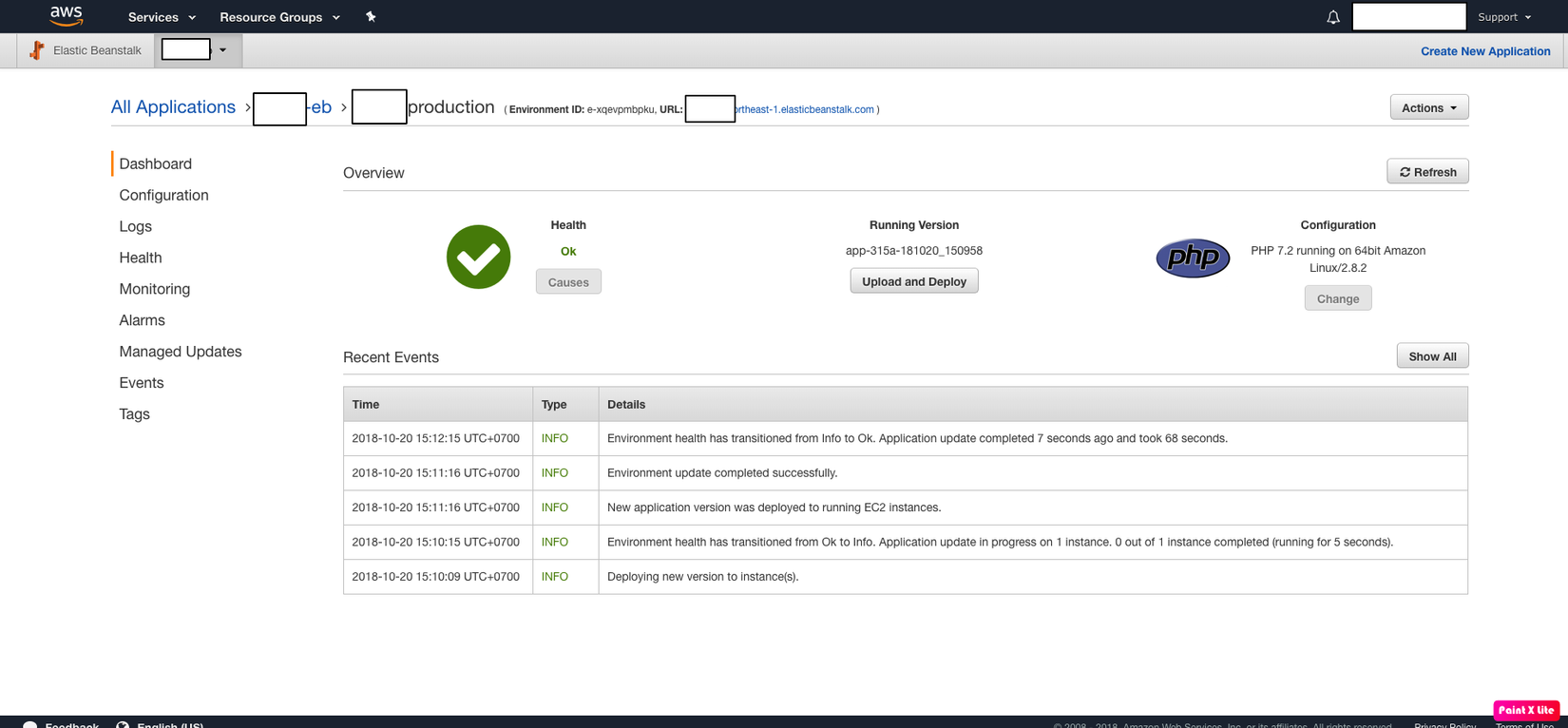Open the Health sidebar page
Screen dimensions: 1568x728
[x=141, y=258]
